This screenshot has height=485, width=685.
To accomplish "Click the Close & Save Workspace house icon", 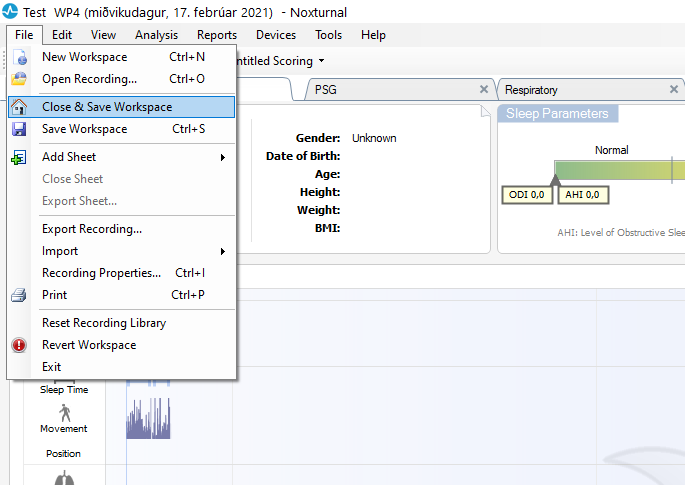I will [20, 107].
